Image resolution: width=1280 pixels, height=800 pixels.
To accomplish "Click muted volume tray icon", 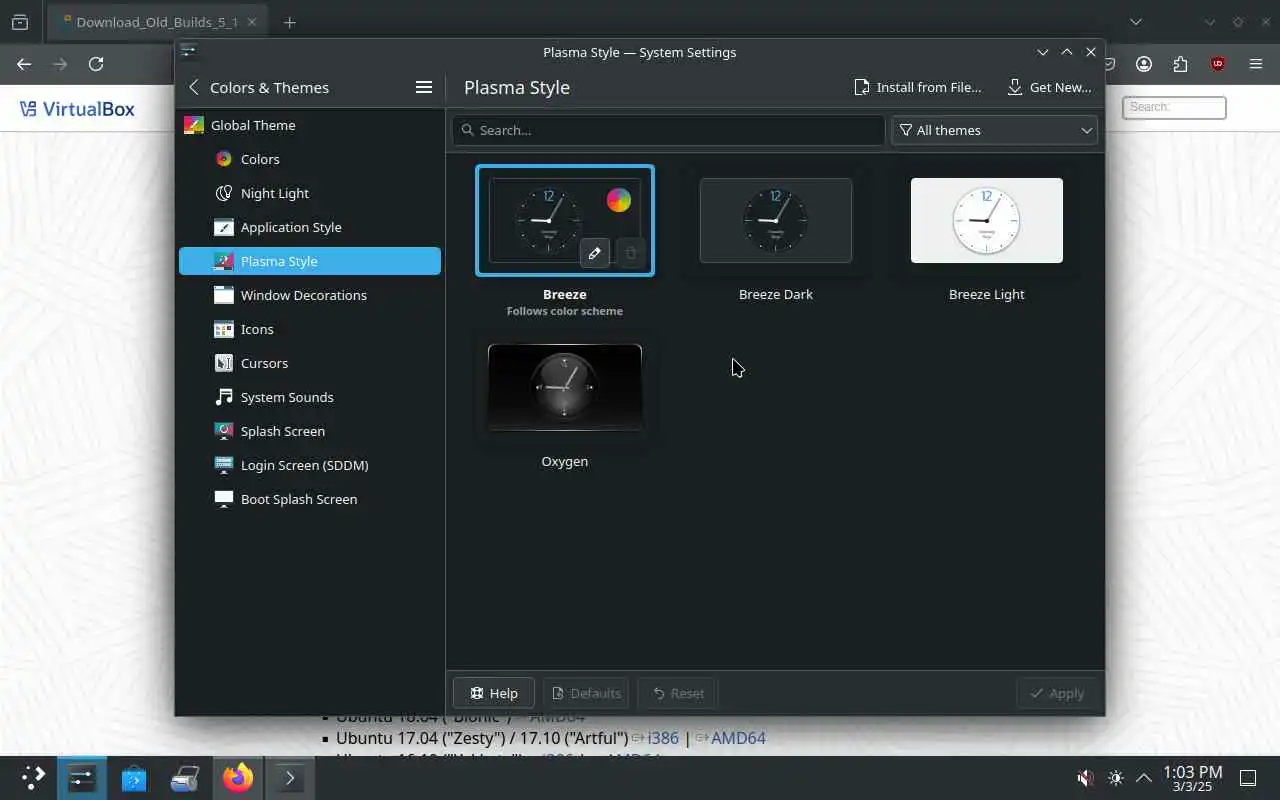I will tap(1085, 778).
